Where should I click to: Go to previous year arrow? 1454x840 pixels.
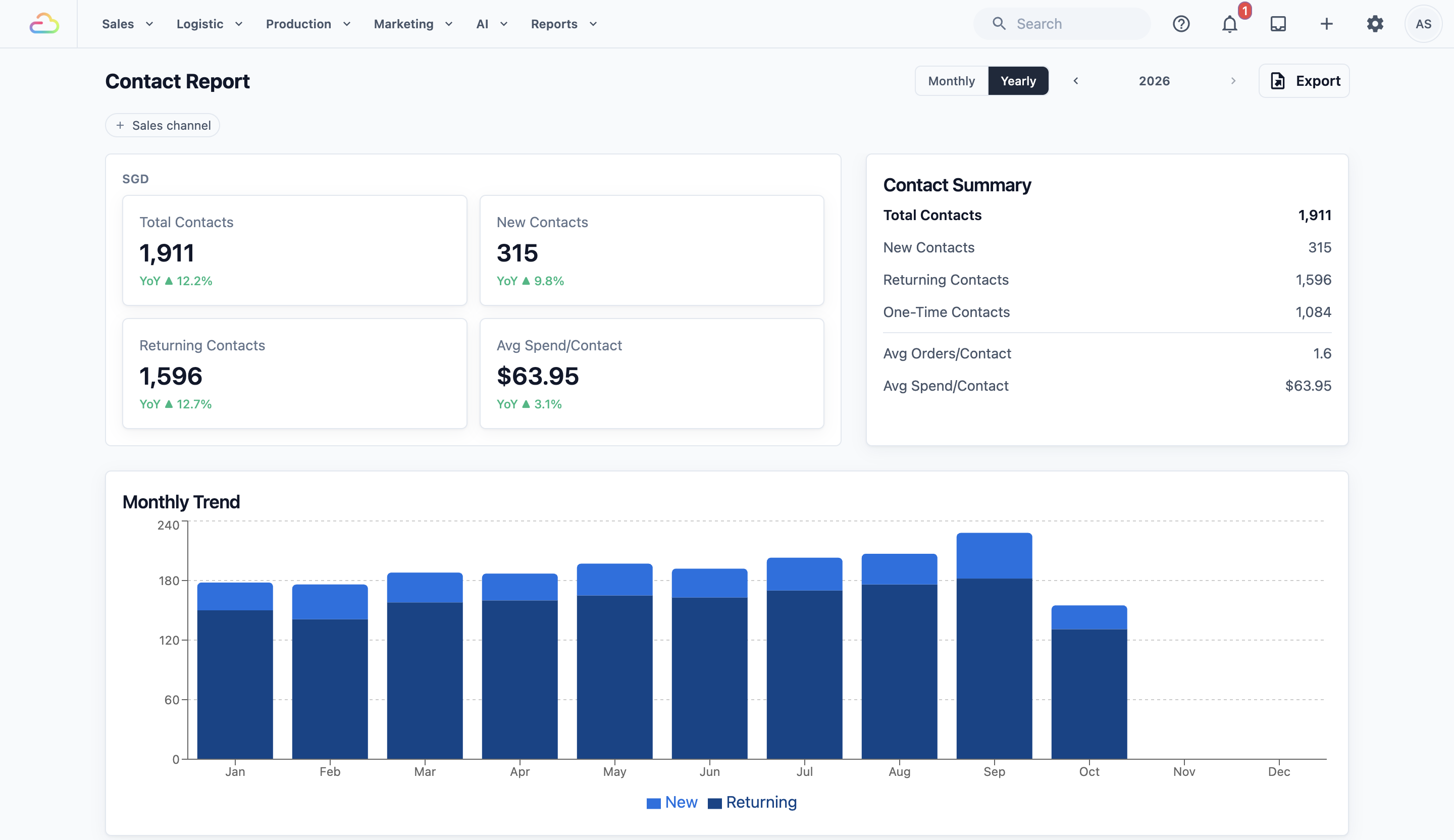click(x=1075, y=81)
